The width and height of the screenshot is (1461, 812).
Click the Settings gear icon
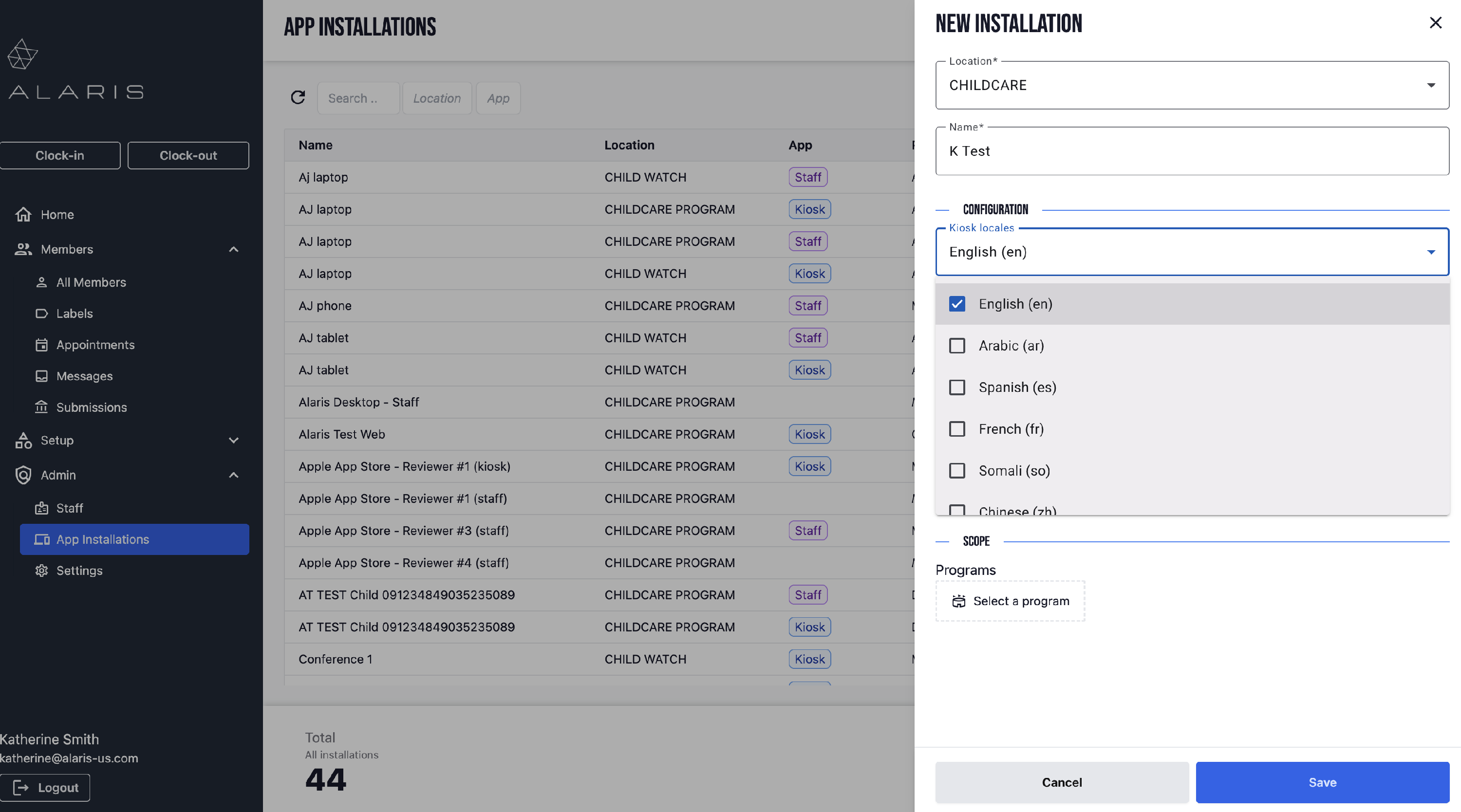pos(41,571)
